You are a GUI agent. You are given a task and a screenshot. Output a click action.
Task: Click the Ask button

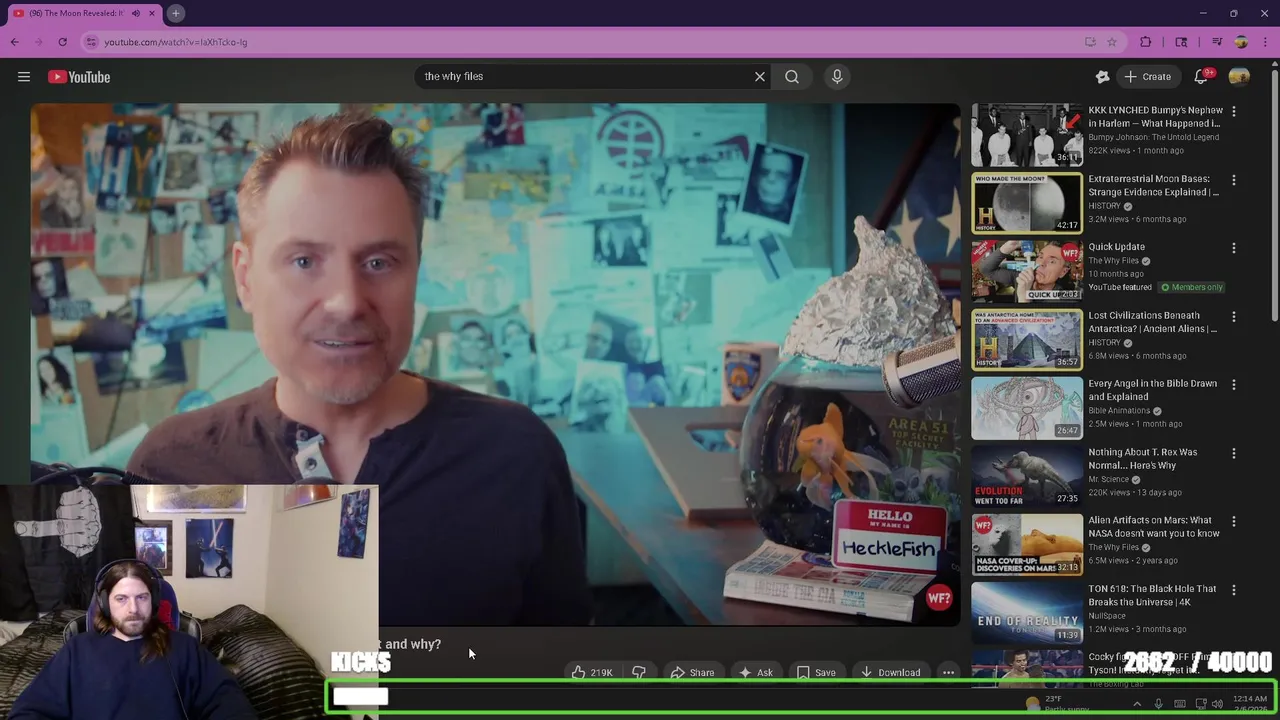click(755, 673)
